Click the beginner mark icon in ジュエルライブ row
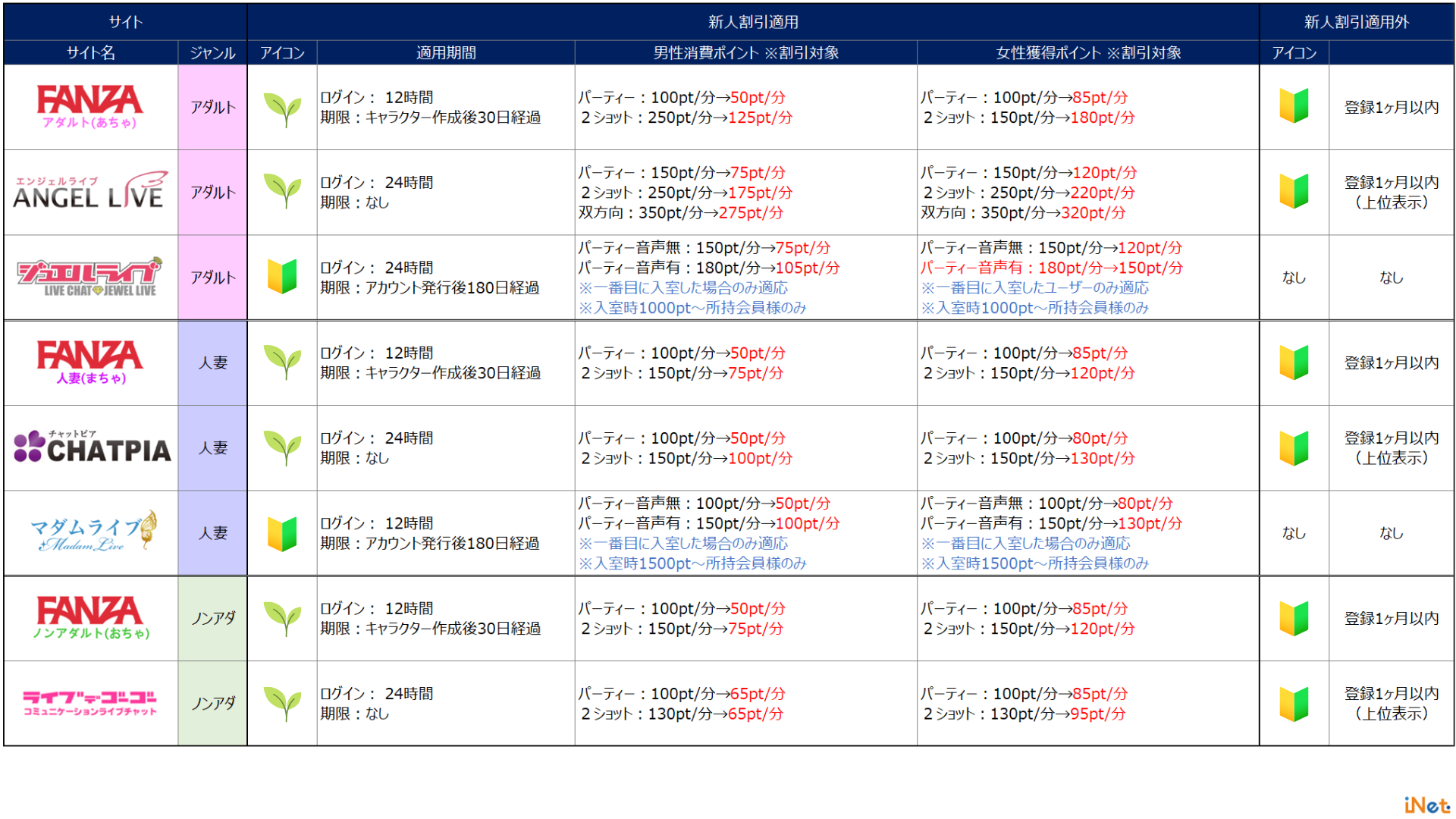This screenshot has height=819, width=1456. (282, 276)
